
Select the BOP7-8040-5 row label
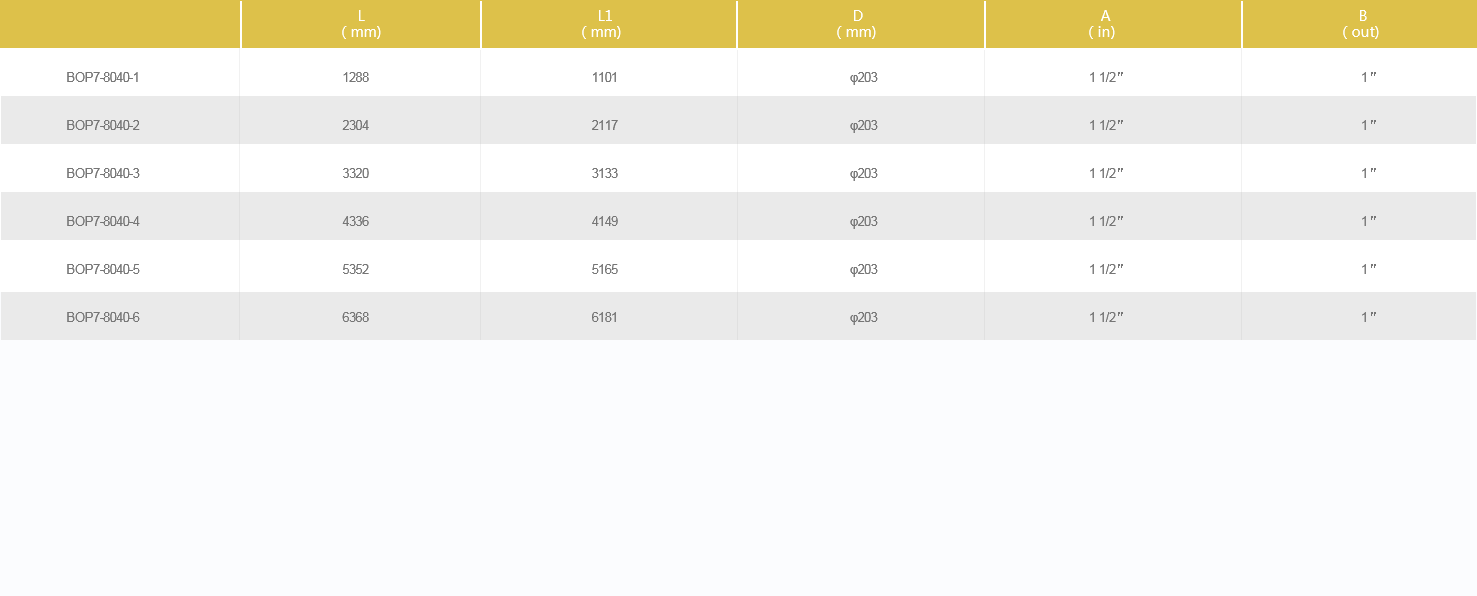click(103, 269)
